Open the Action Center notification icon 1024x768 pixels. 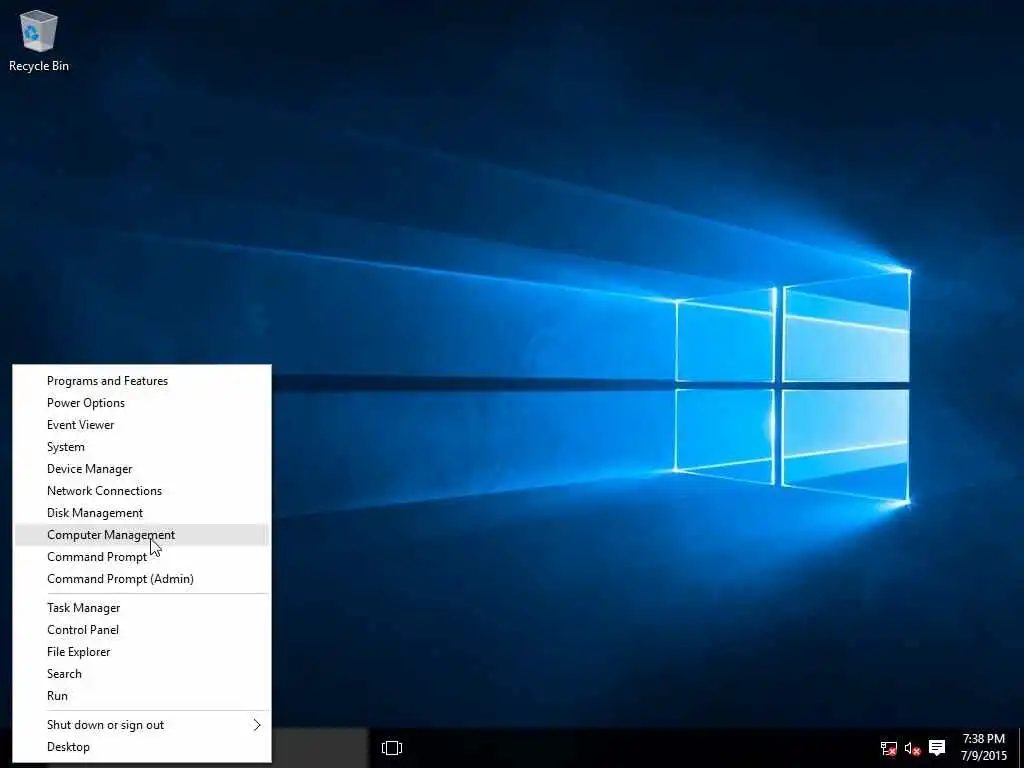point(937,748)
